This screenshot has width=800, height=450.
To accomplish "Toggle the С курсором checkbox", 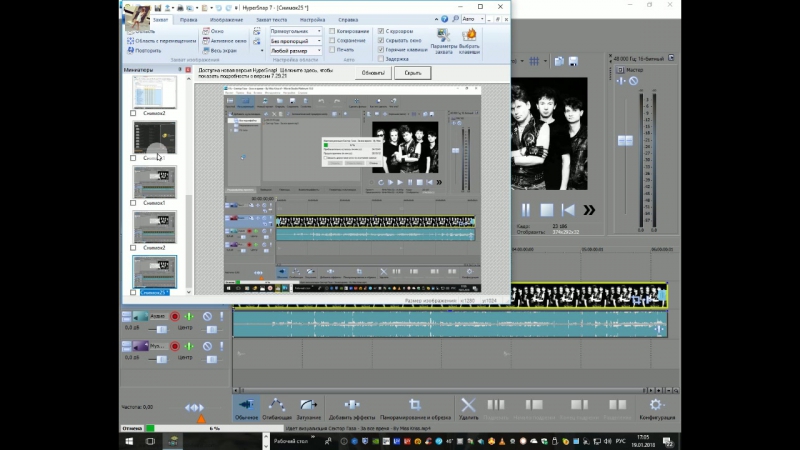I will [380, 31].
